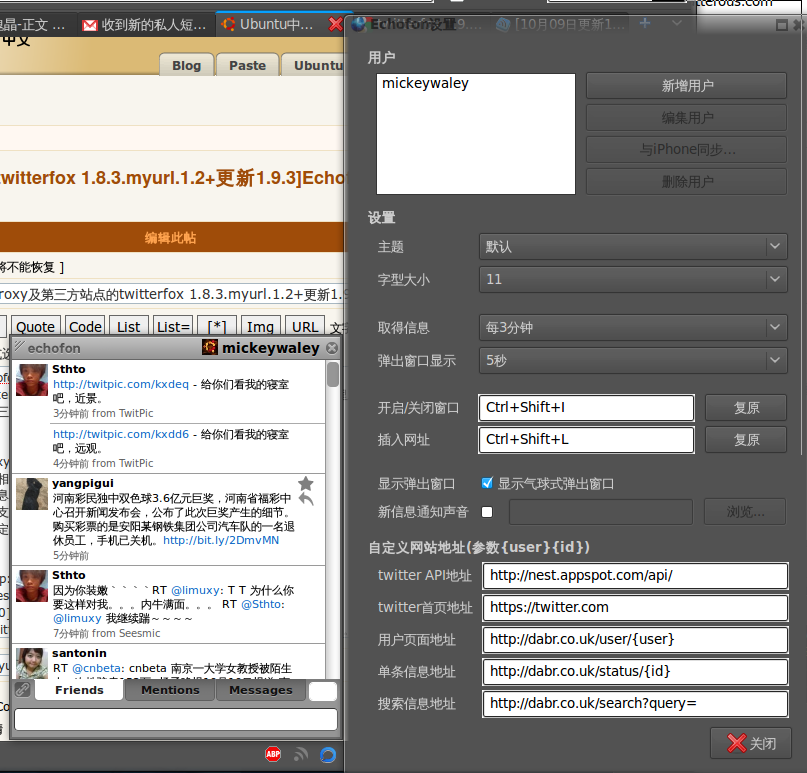
Task: Toggle 显示气球式弹出窗口 checkbox
Action: coord(487,483)
